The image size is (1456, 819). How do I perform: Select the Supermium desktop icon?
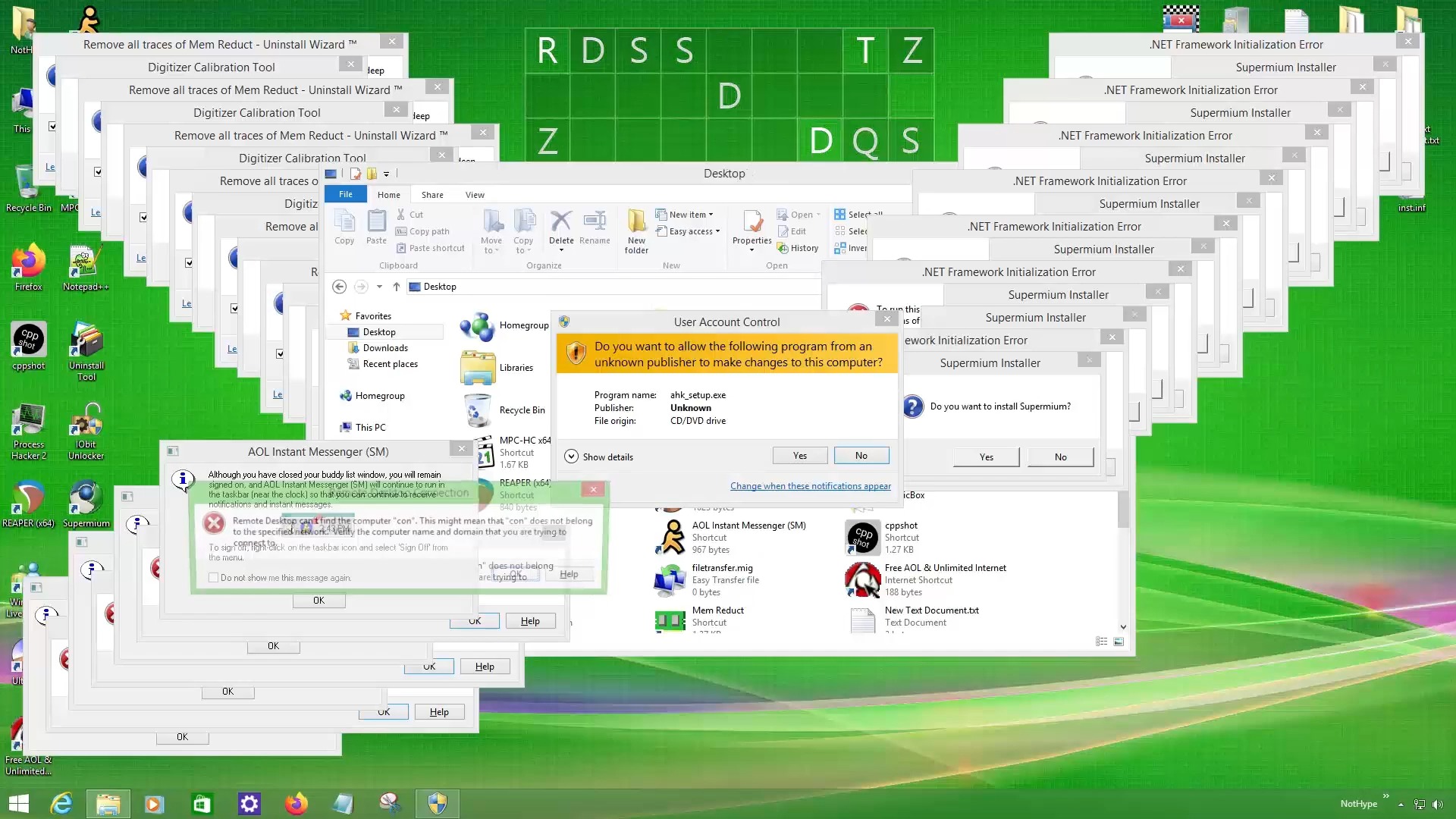click(x=86, y=504)
